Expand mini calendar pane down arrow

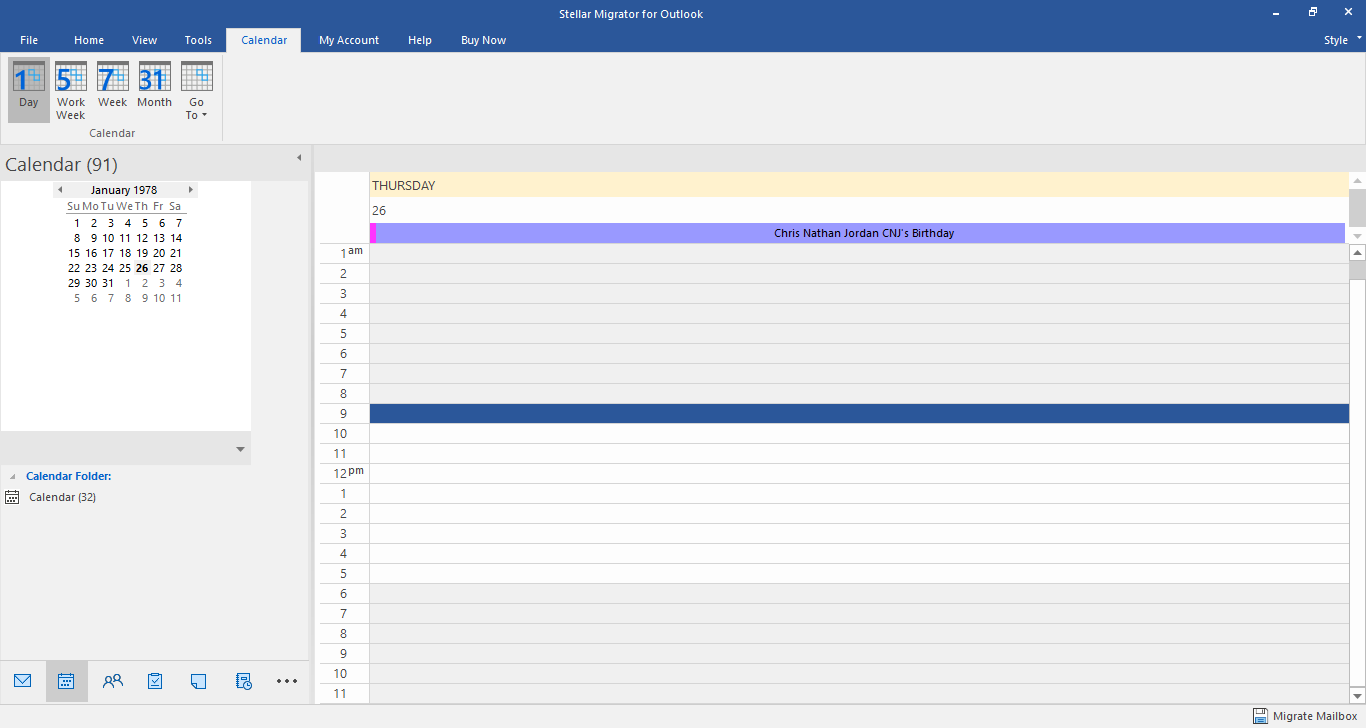click(x=240, y=449)
